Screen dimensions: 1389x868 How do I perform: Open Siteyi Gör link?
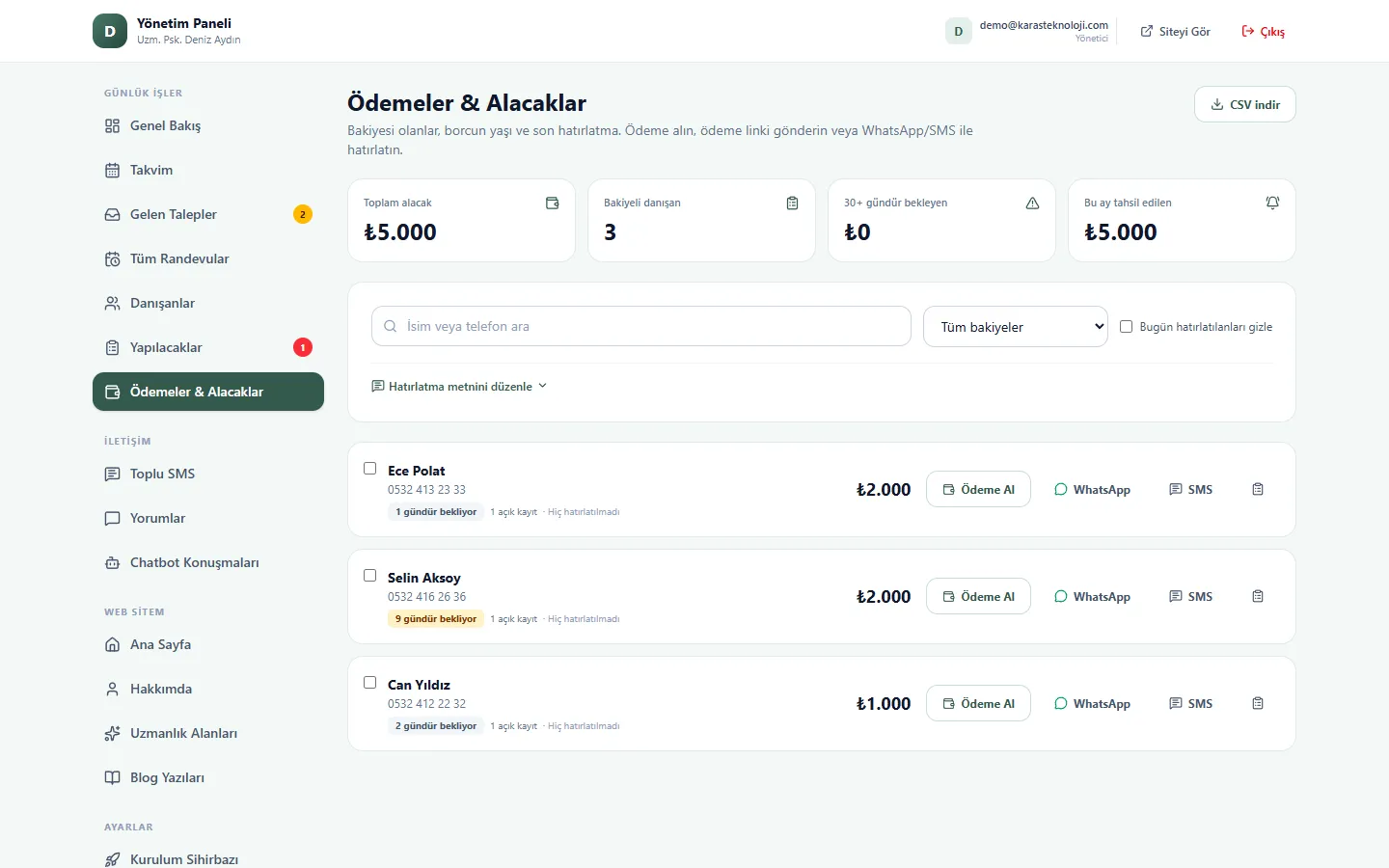click(1175, 32)
